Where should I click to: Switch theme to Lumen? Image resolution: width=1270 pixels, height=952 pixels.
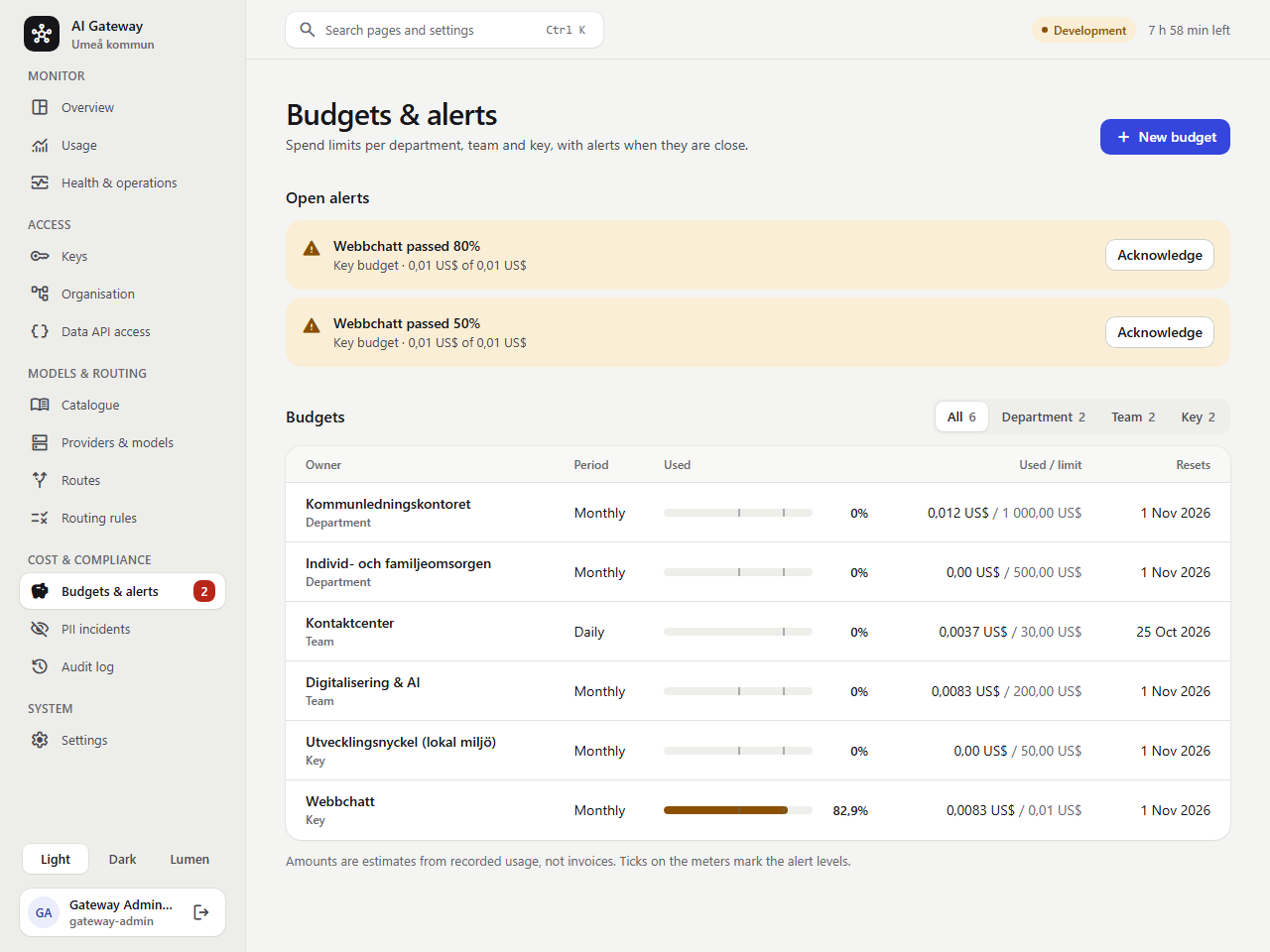click(x=190, y=859)
